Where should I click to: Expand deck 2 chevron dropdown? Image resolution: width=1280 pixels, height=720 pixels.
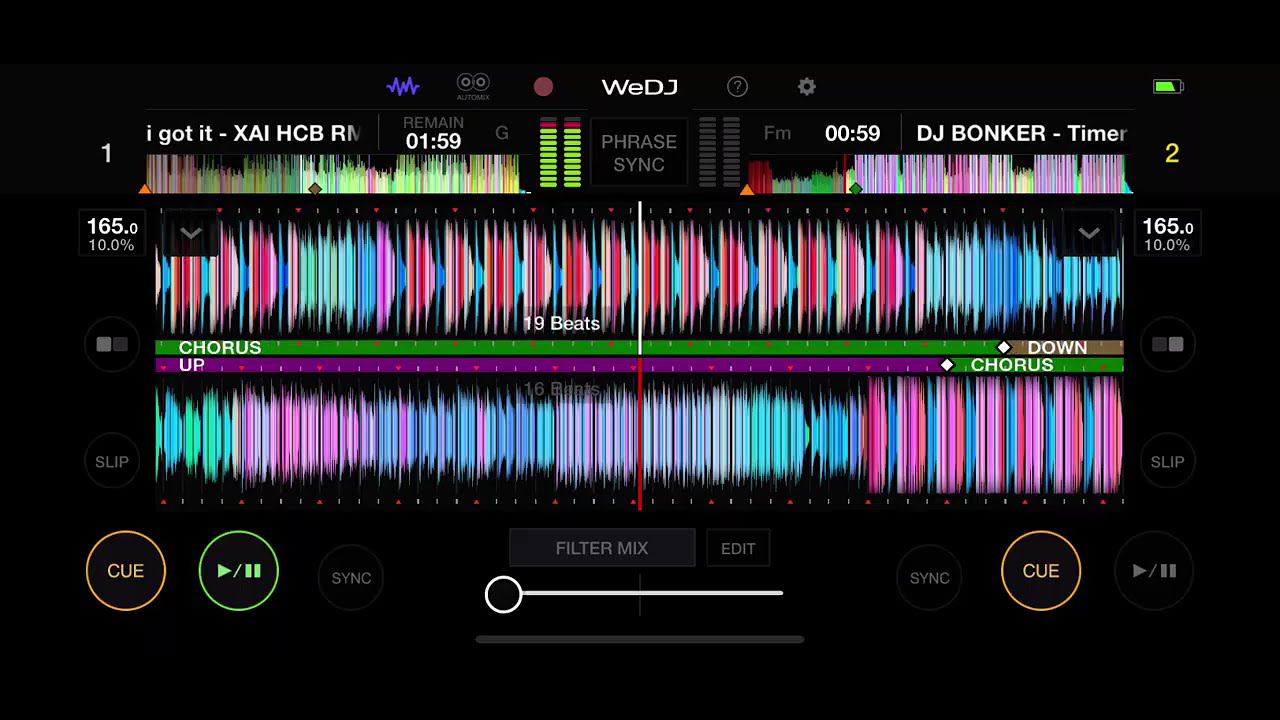pyautogui.click(x=1089, y=234)
